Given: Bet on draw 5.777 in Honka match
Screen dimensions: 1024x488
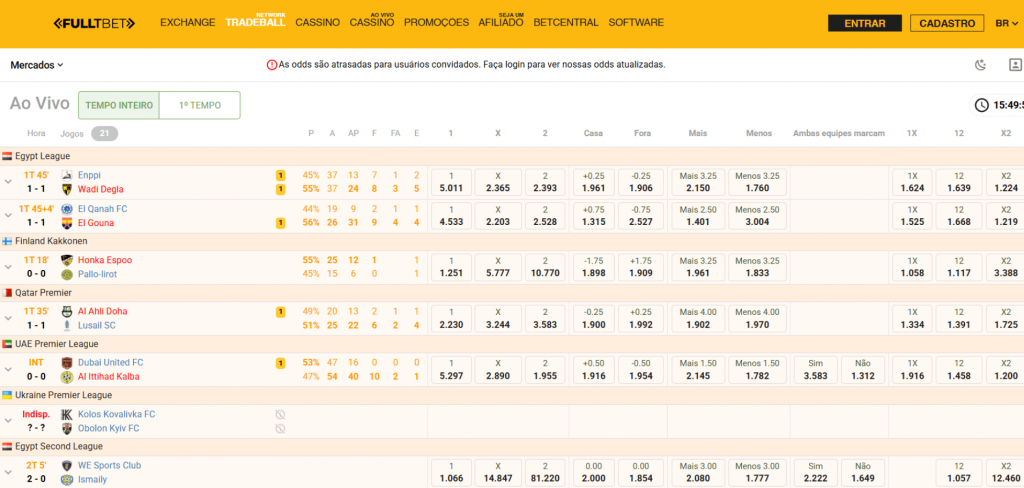Looking at the screenshot, I should coord(498,267).
